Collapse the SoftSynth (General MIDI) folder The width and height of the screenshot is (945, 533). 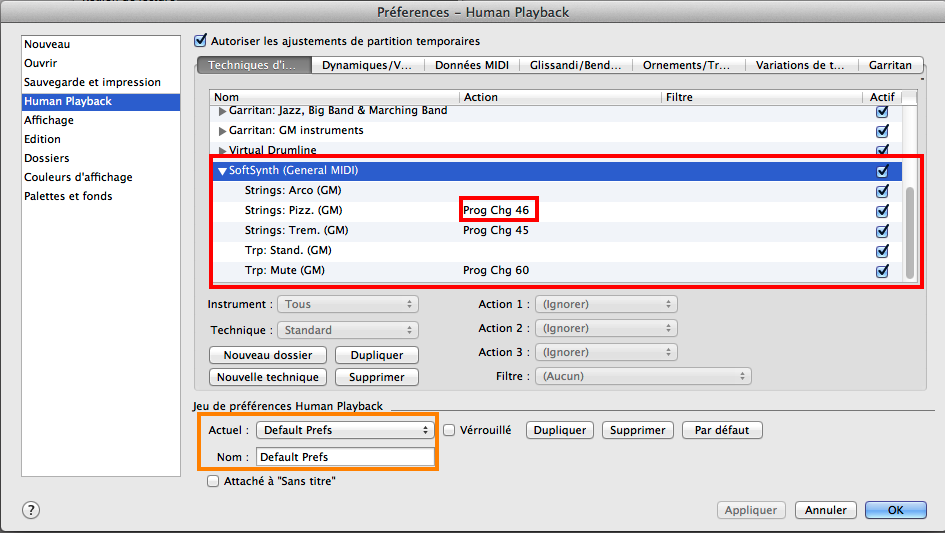pyautogui.click(x=222, y=171)
